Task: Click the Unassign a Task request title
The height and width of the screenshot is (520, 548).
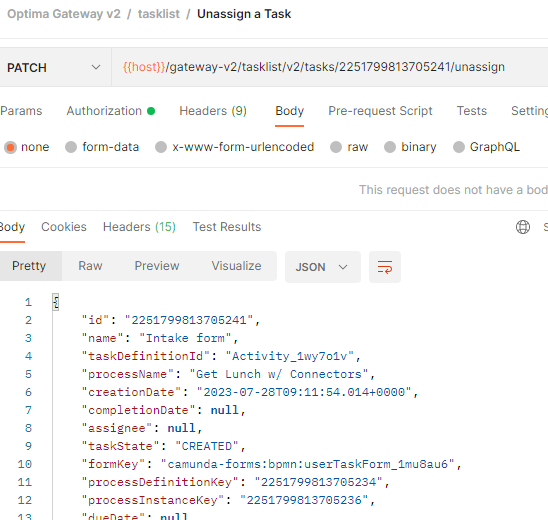Action: click(244, 14)
